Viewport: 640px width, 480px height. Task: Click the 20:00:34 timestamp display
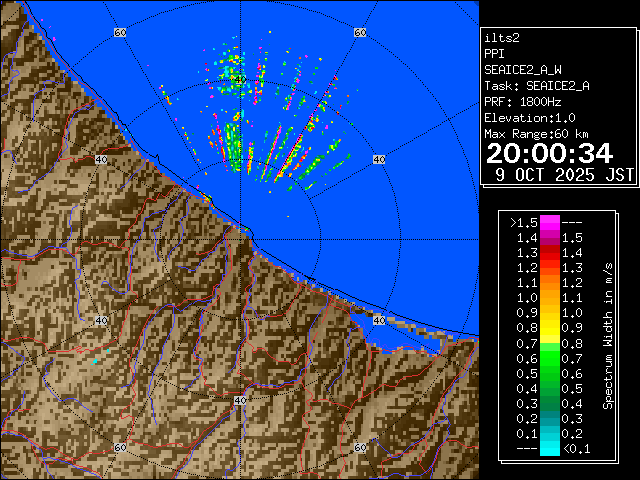point(549,153)
